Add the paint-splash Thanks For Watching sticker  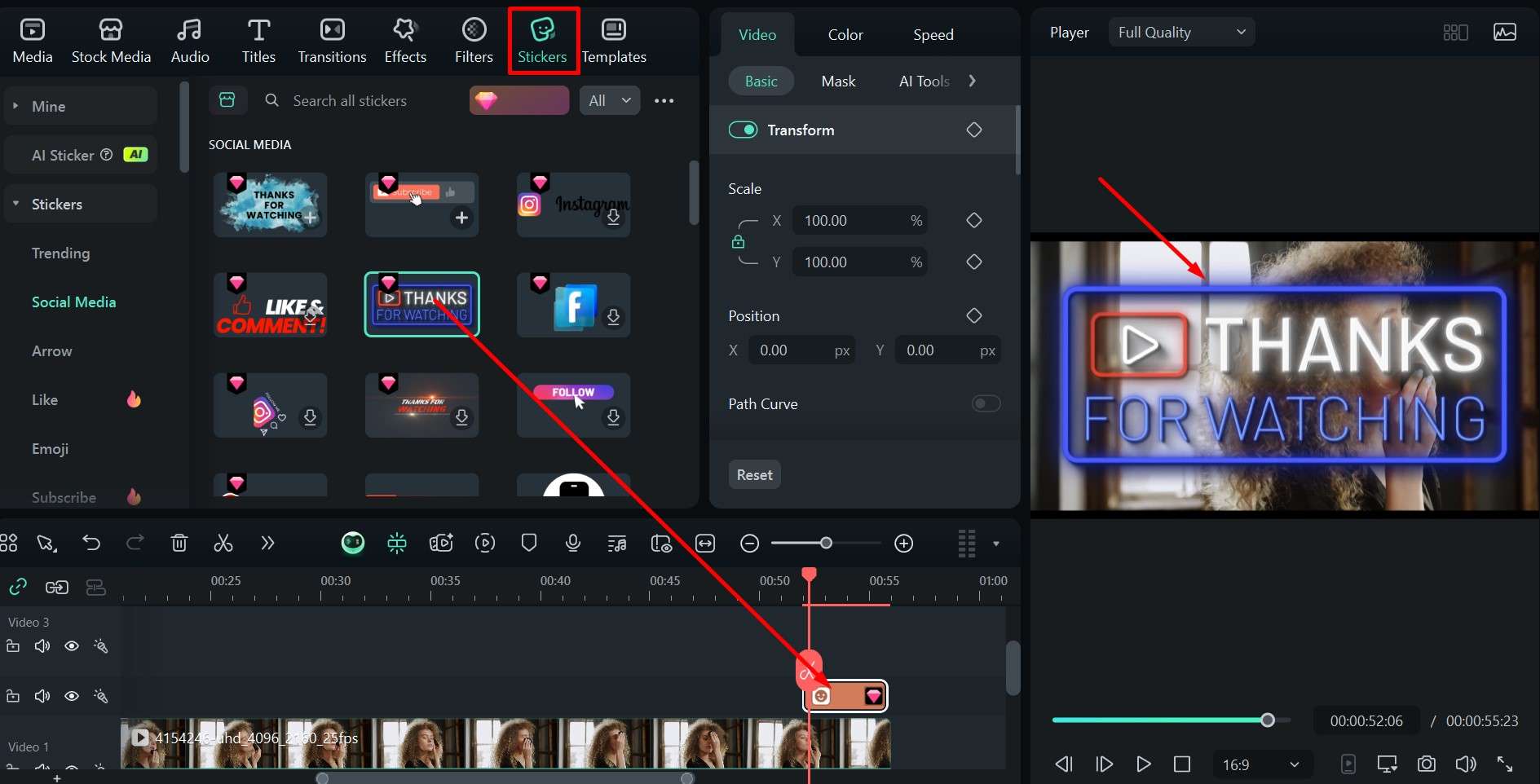tap(311, 218)
